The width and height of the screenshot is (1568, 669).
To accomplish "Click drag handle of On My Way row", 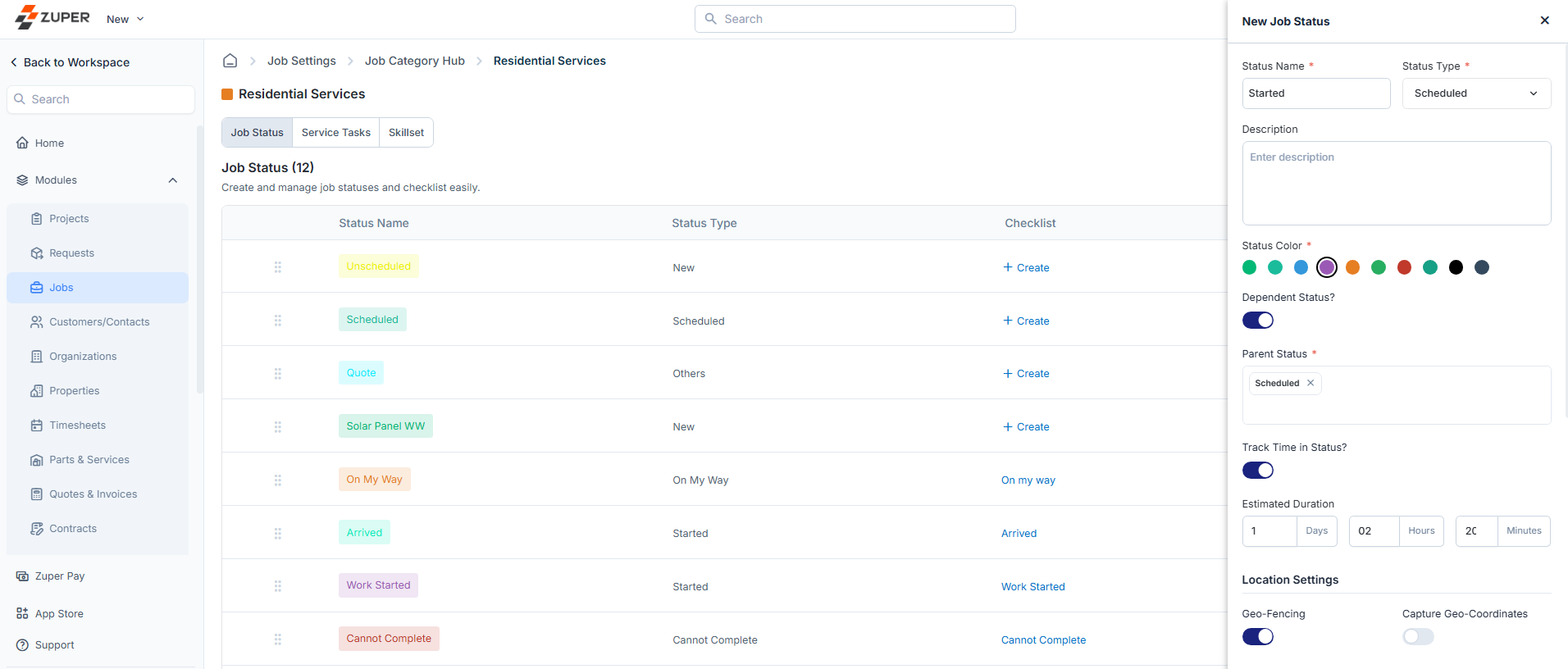I will point(278,480).
